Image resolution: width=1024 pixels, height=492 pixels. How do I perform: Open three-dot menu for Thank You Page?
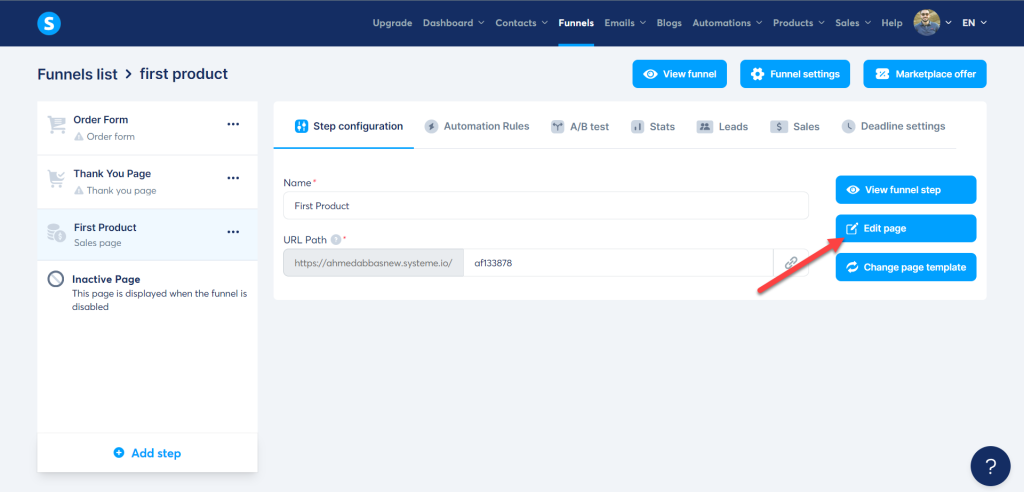(x=233, y=178)
